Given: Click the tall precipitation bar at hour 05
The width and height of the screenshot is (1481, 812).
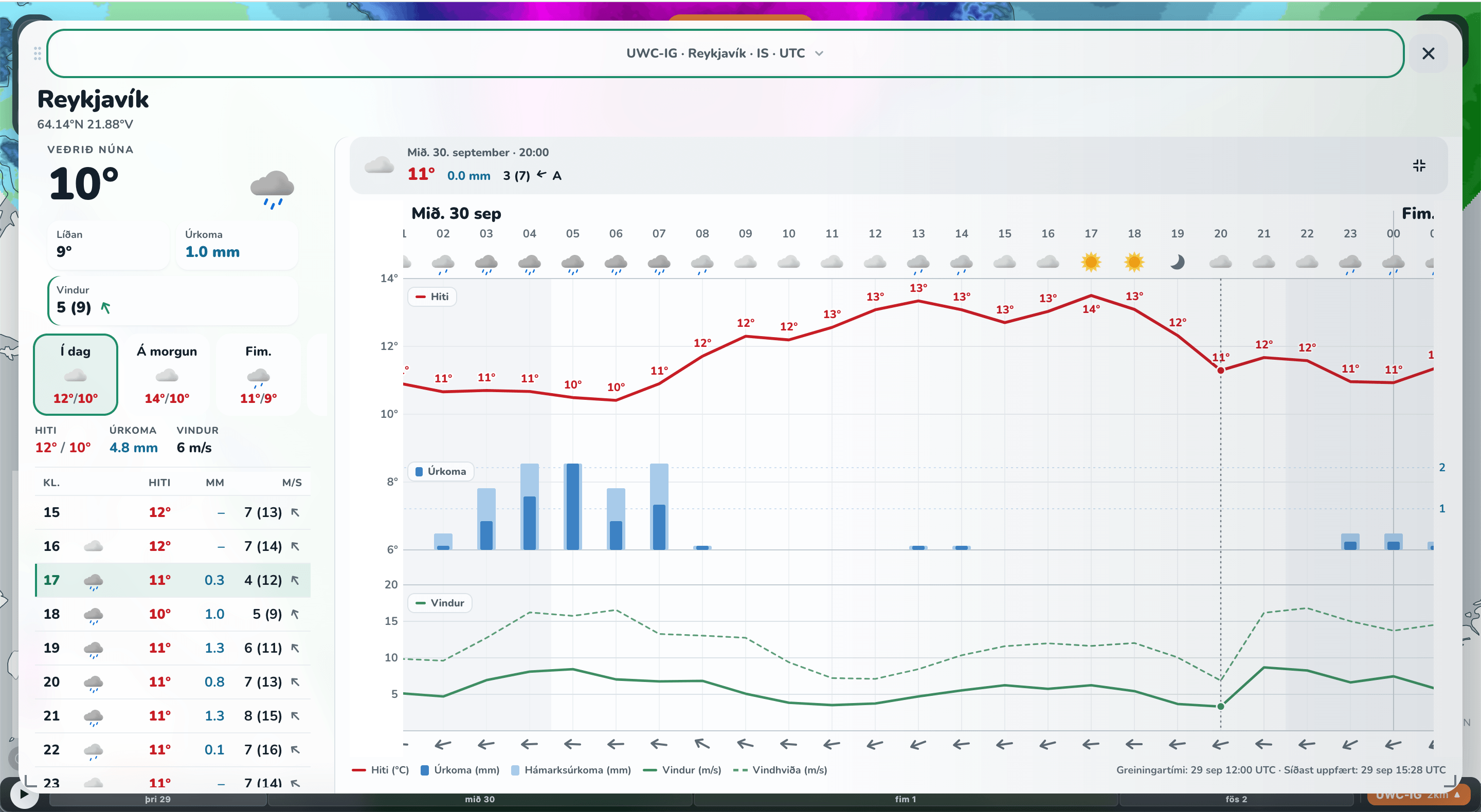Looking at the screenshot, I should click(573, 506).
